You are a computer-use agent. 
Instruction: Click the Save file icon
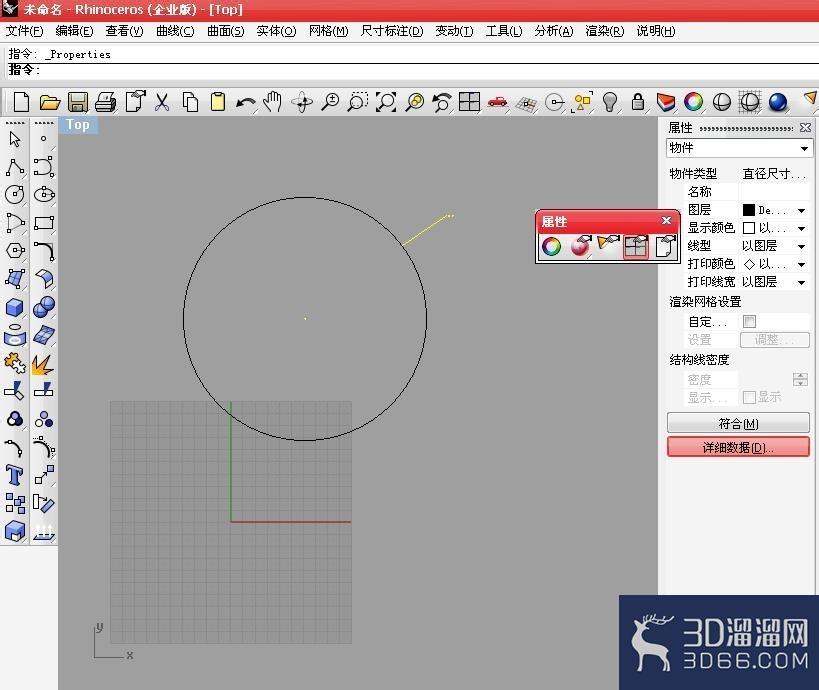click(x=78, y=102)
